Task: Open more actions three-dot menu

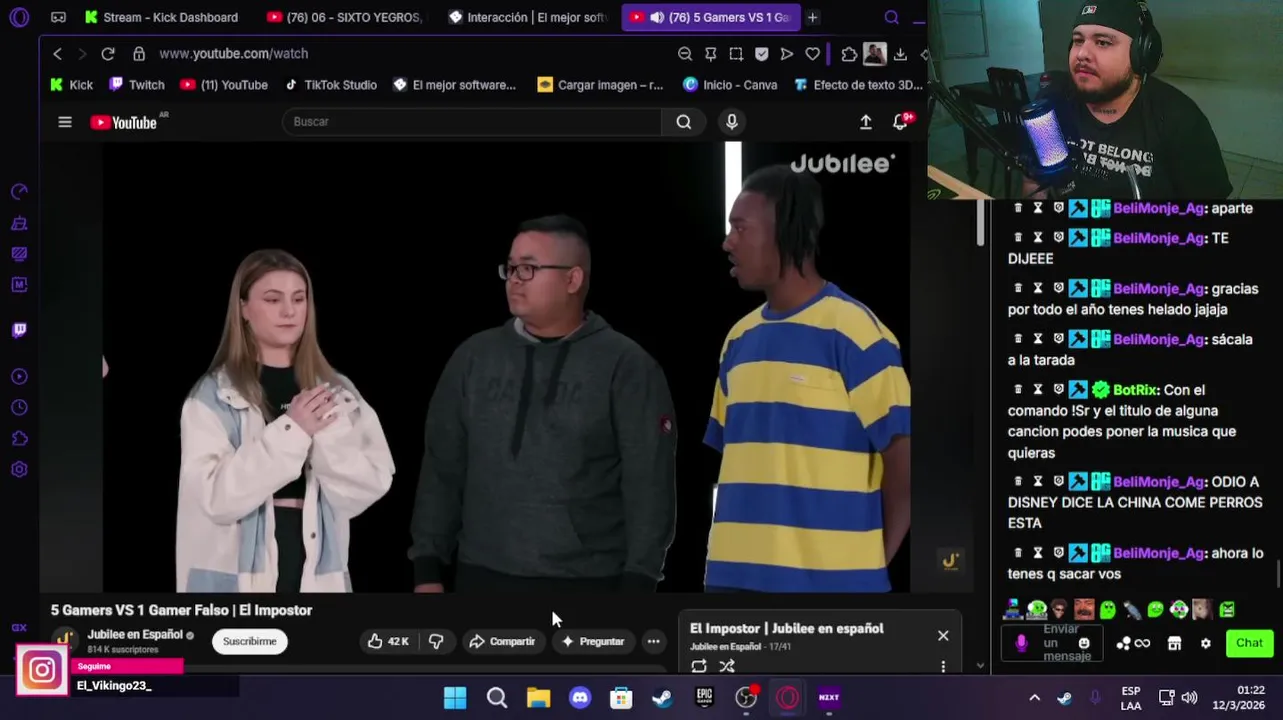Action: (653, 641)
